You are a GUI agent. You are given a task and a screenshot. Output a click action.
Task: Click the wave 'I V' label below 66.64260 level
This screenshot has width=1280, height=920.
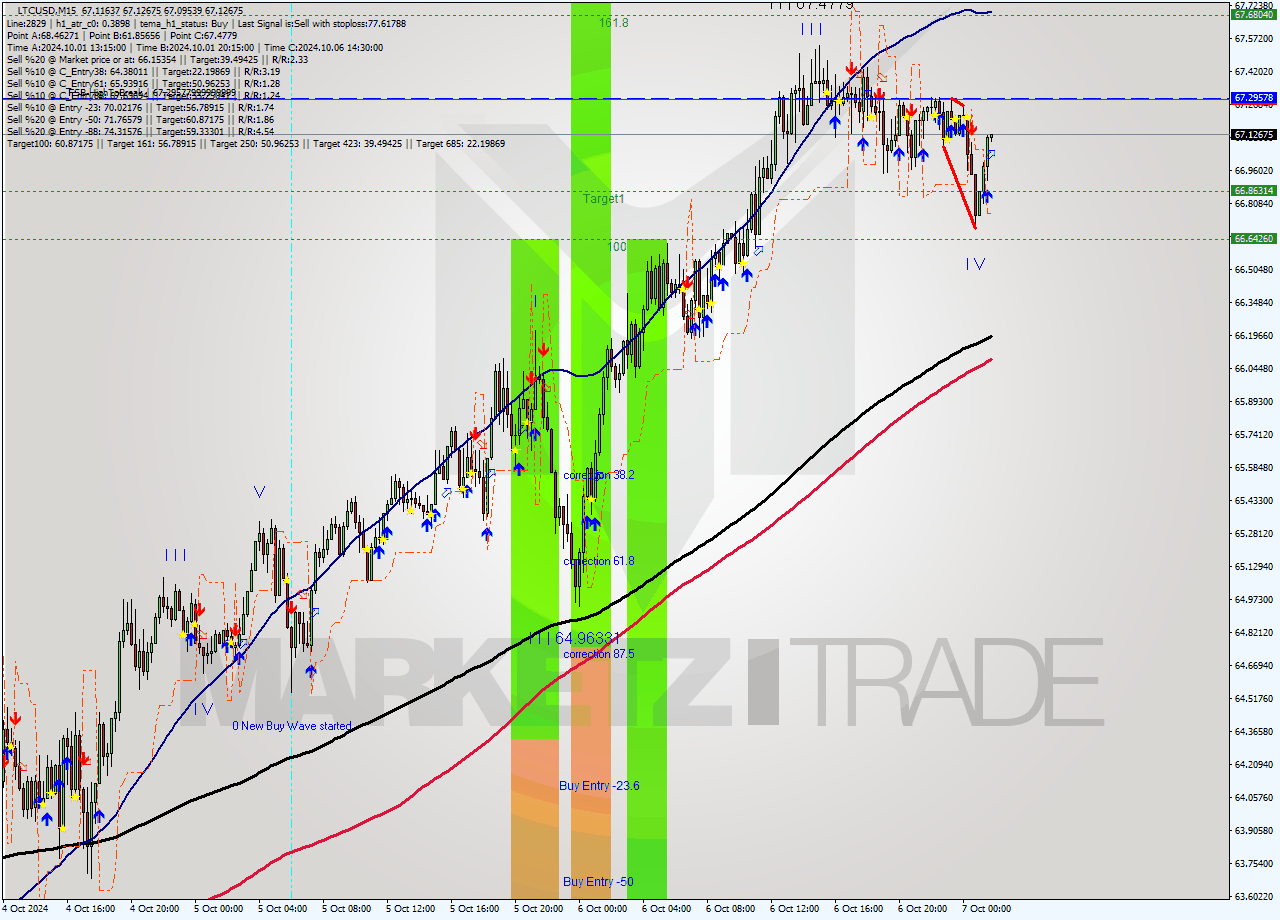point(975,264)
